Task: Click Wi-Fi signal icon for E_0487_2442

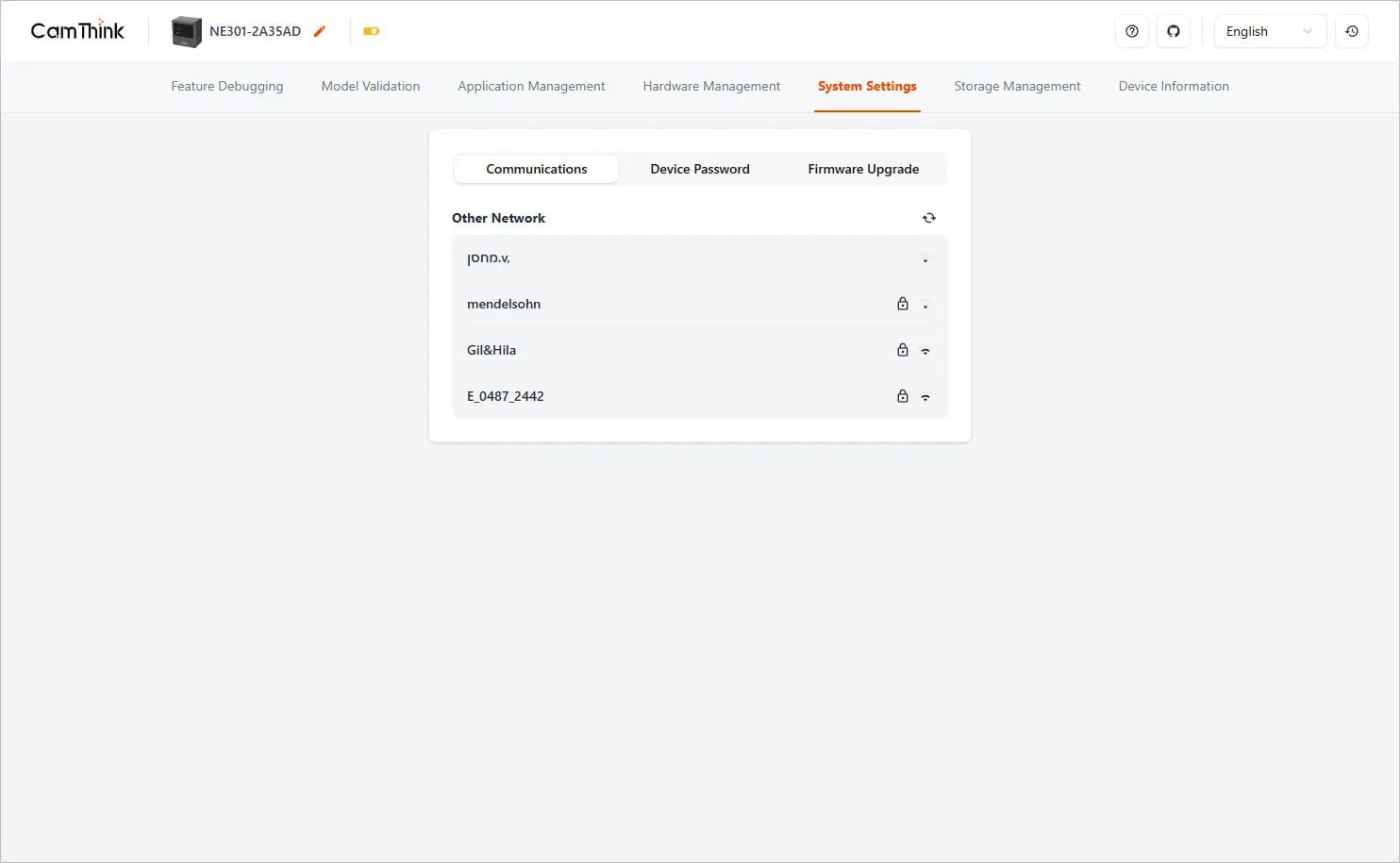Action: click(x=925, y=397)
